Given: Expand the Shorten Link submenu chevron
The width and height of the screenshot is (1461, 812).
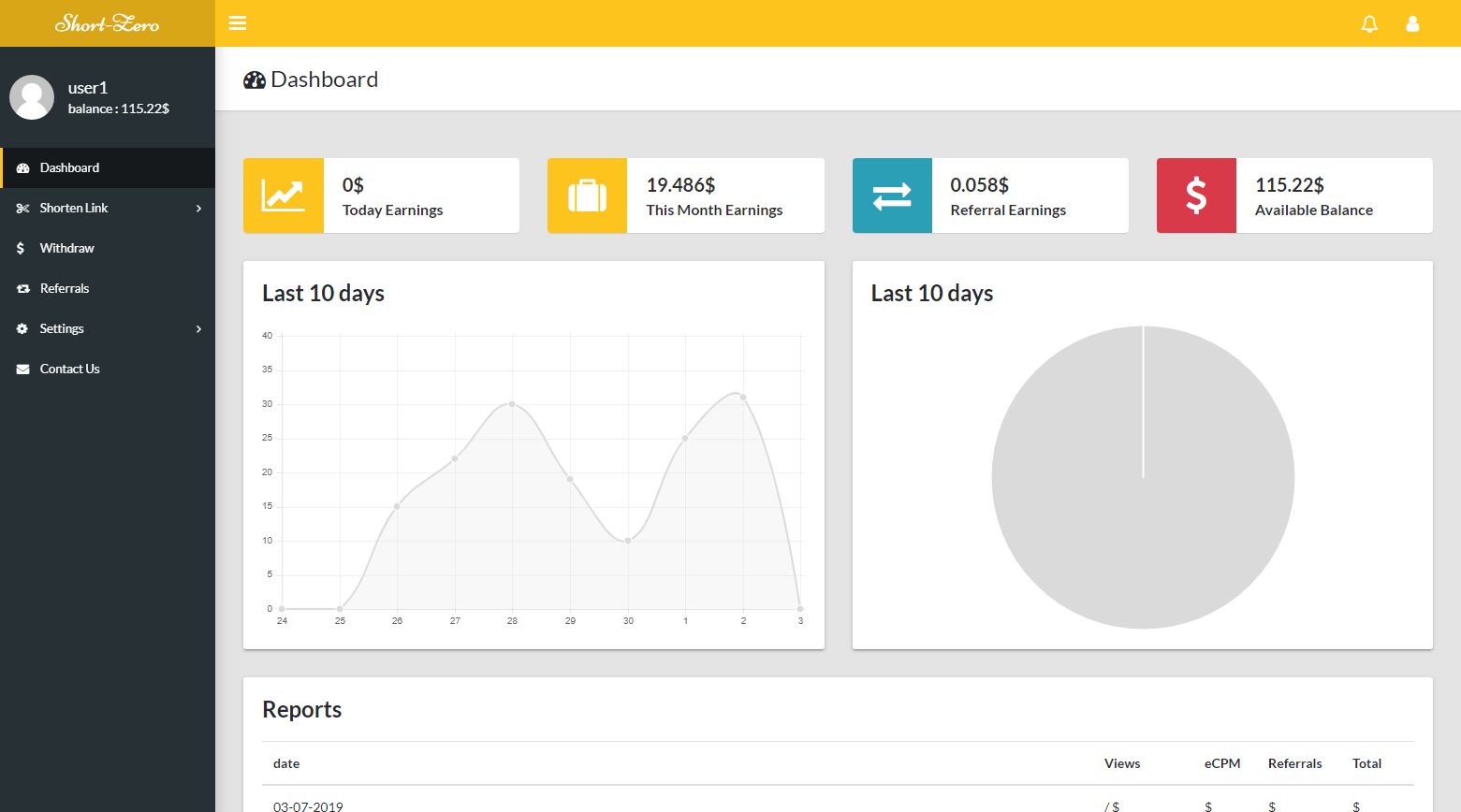Looking at the screenshot, I should 198,209.
